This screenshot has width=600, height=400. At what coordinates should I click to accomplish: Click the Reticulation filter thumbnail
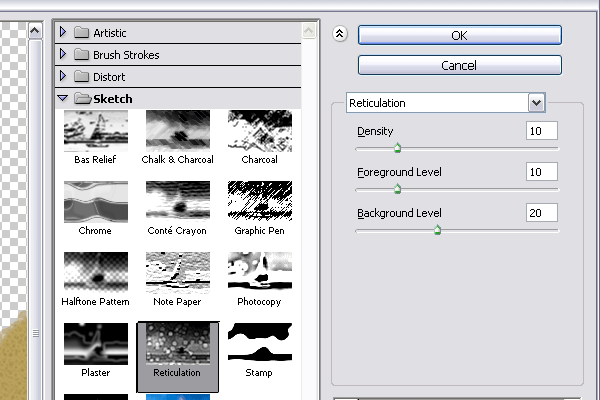[x=178, y=344]
